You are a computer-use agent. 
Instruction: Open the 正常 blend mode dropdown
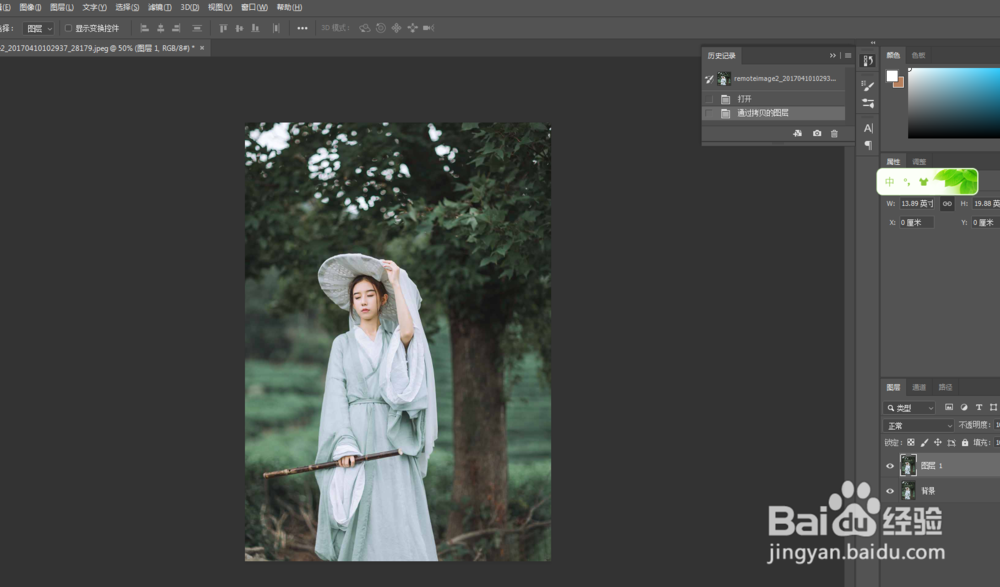[919, 426]
